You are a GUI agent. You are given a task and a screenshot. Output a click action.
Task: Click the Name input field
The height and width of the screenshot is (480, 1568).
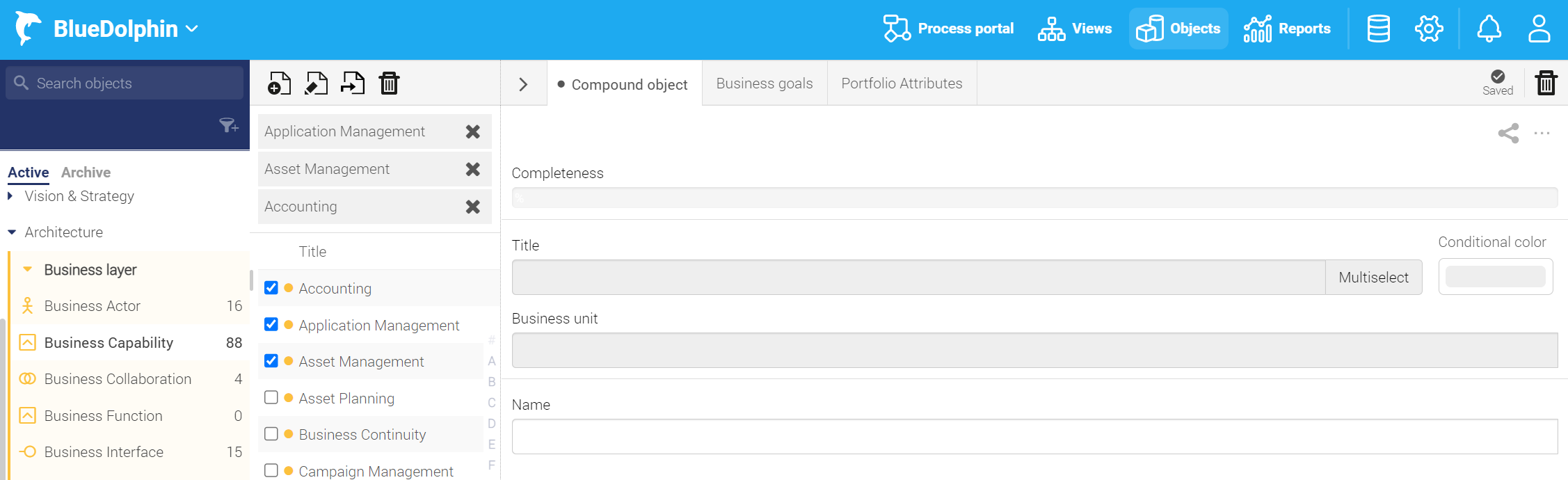click(x=1034, y=437)
